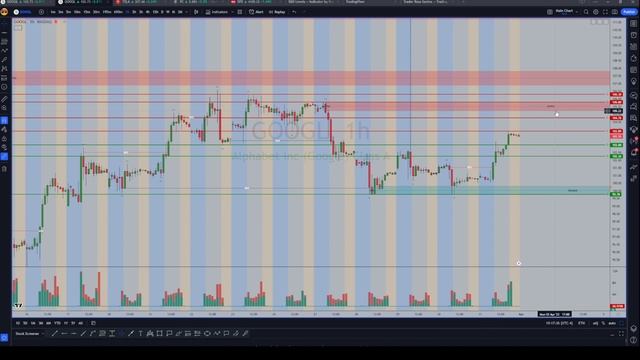The height and width of the screenshot is (360, 640).
Task: Select the 30m interval
Action: tap(96, 12)
